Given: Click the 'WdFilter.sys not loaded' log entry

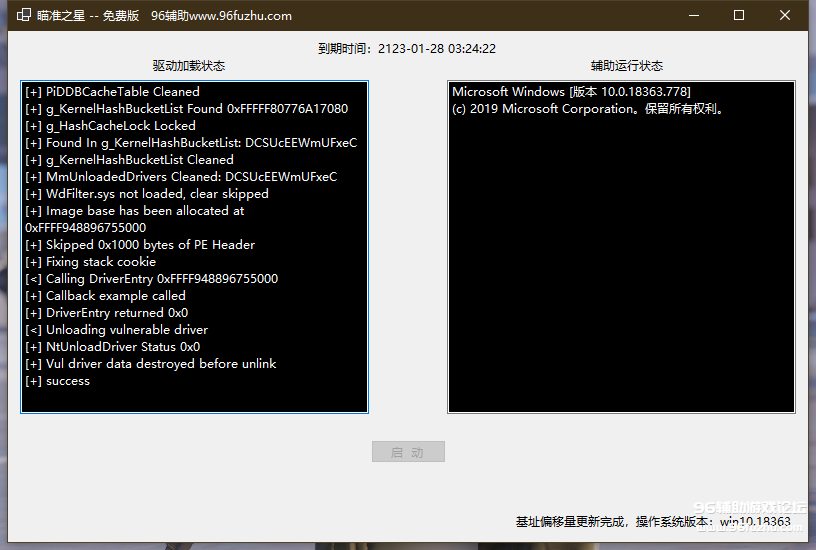Looking at the screenshot, I should 146,194.
